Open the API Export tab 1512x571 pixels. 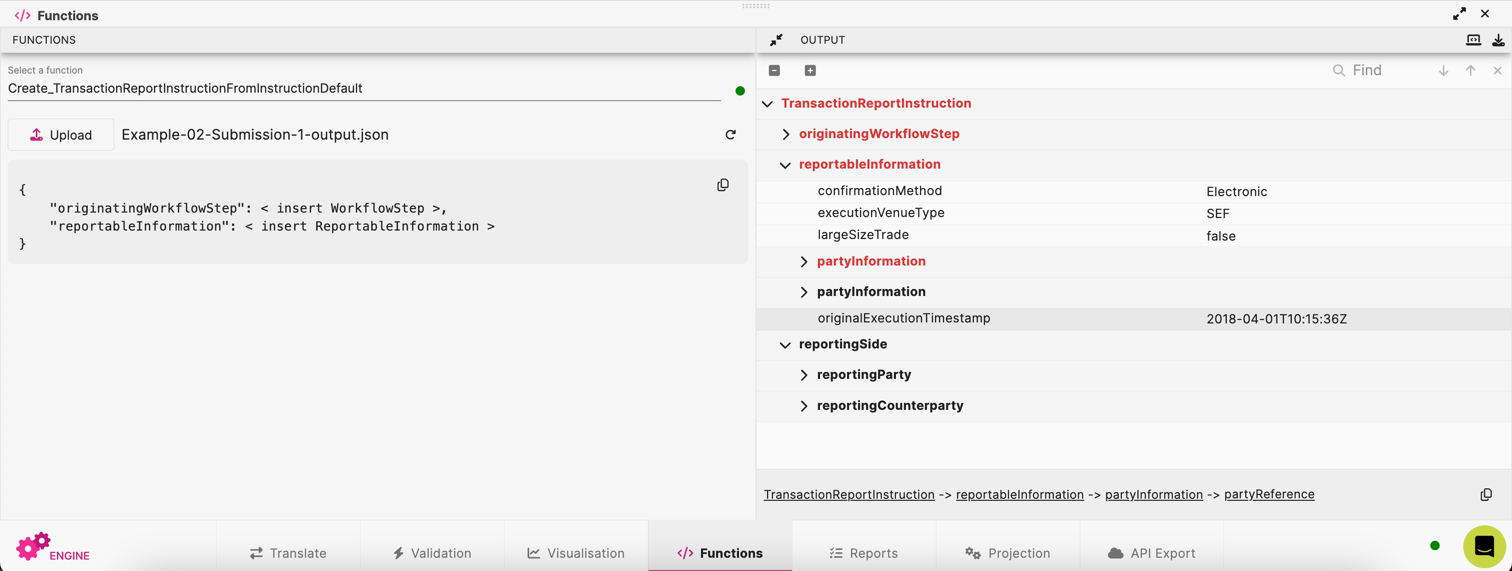[1152, 553]
